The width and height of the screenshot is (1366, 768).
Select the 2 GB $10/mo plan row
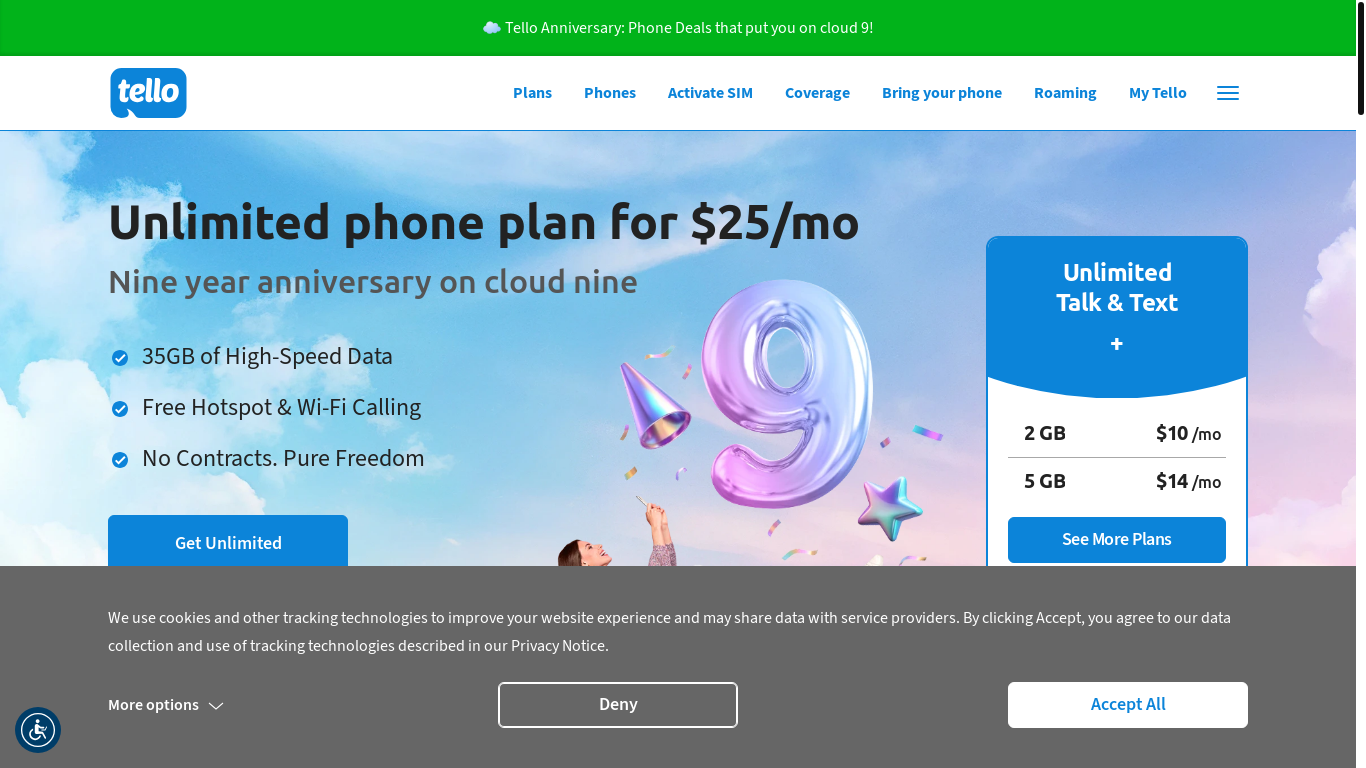1117,434
